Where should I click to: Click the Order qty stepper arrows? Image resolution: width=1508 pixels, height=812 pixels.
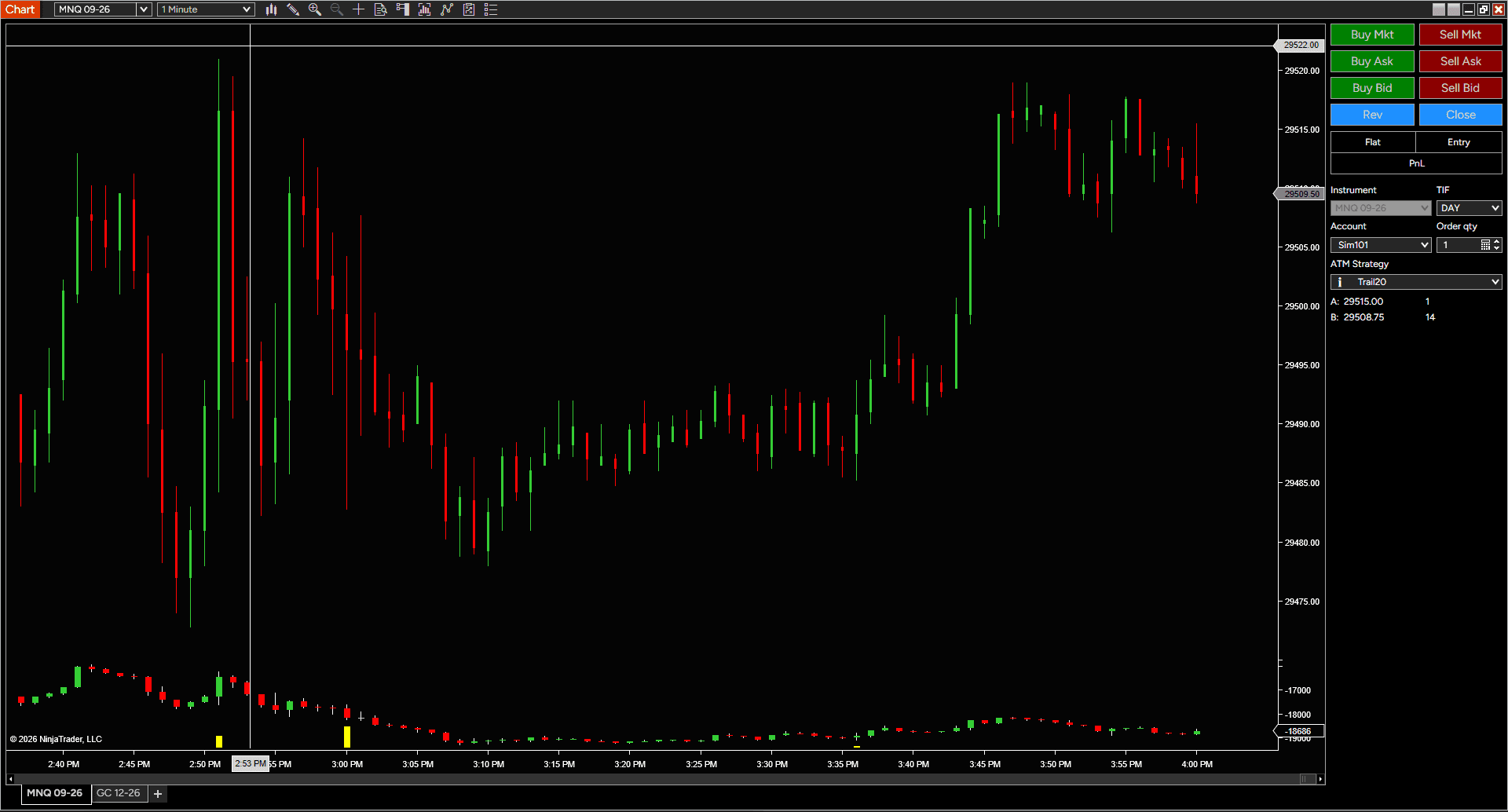coord(1497,245)
